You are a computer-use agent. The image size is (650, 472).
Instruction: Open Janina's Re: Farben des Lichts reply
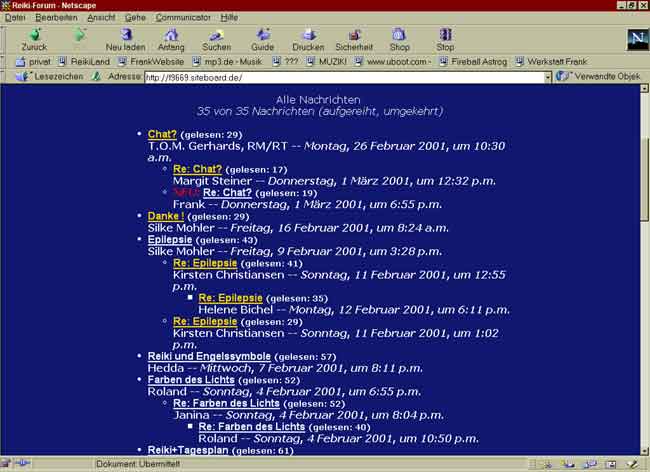(226, 403)
